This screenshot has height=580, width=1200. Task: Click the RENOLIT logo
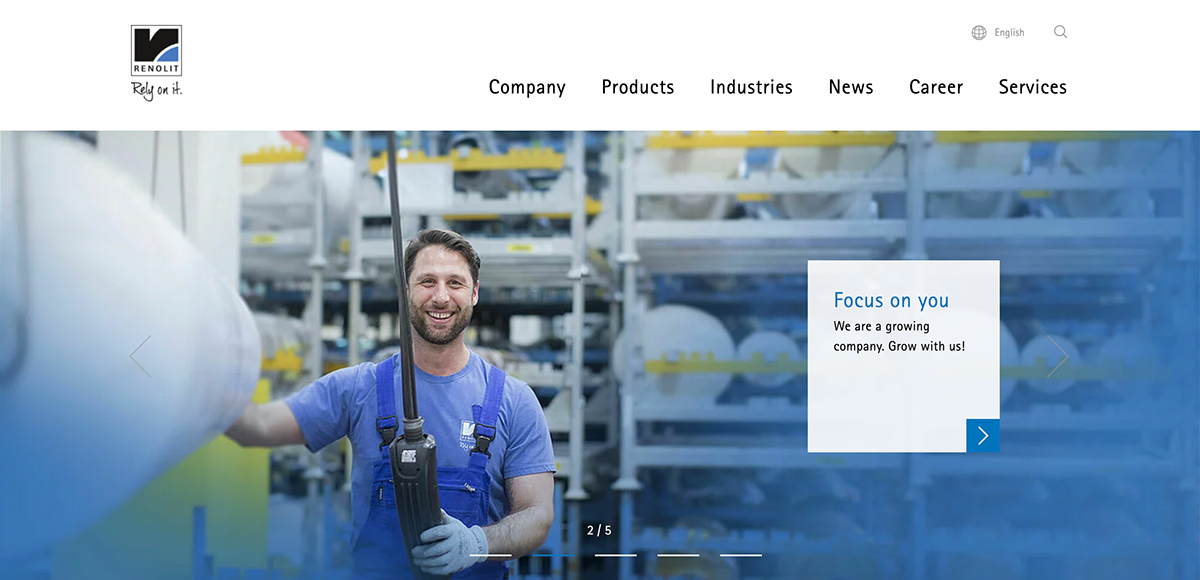pyautogui.click(x=156, y=51)
